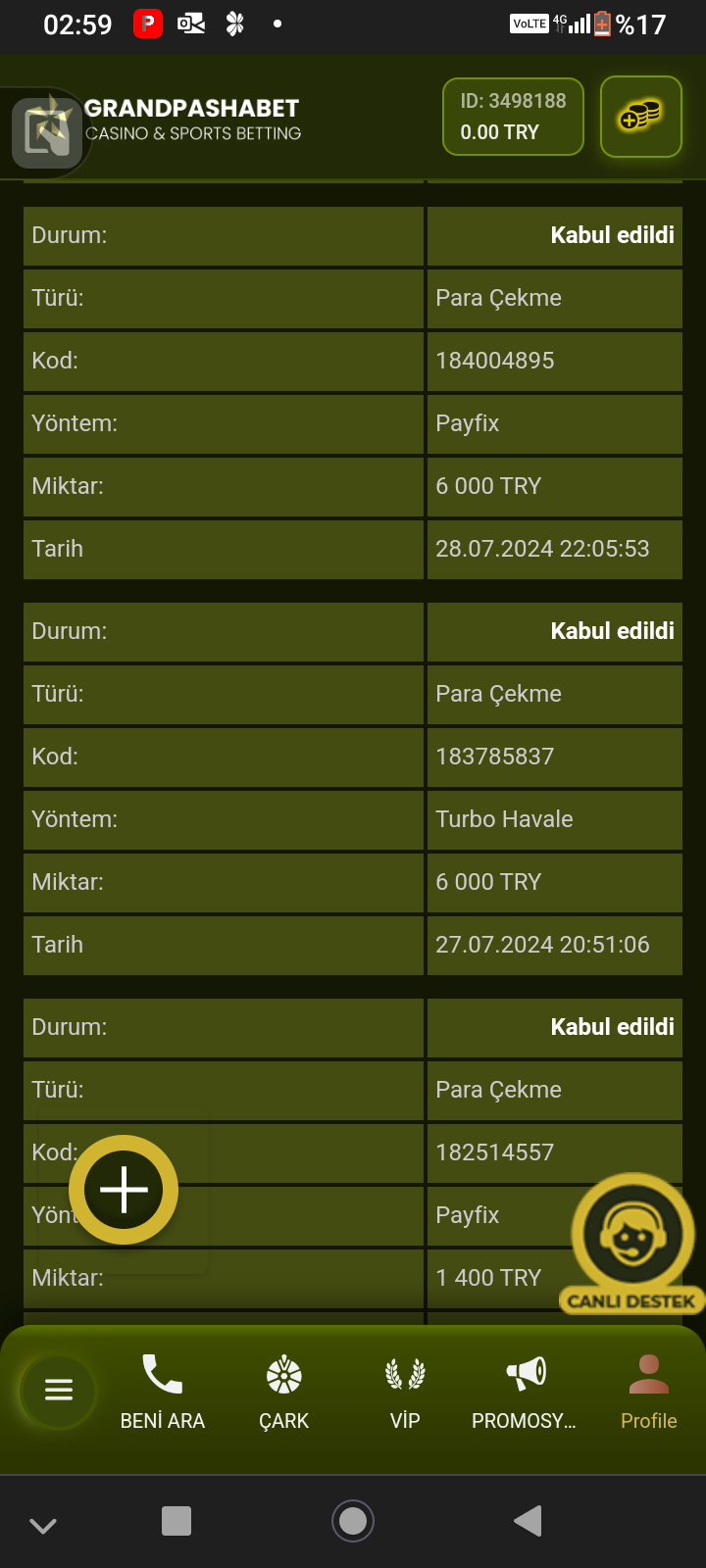Select transaction code 184004895
Screen dimensions: 706x1568
pos(495,361)
